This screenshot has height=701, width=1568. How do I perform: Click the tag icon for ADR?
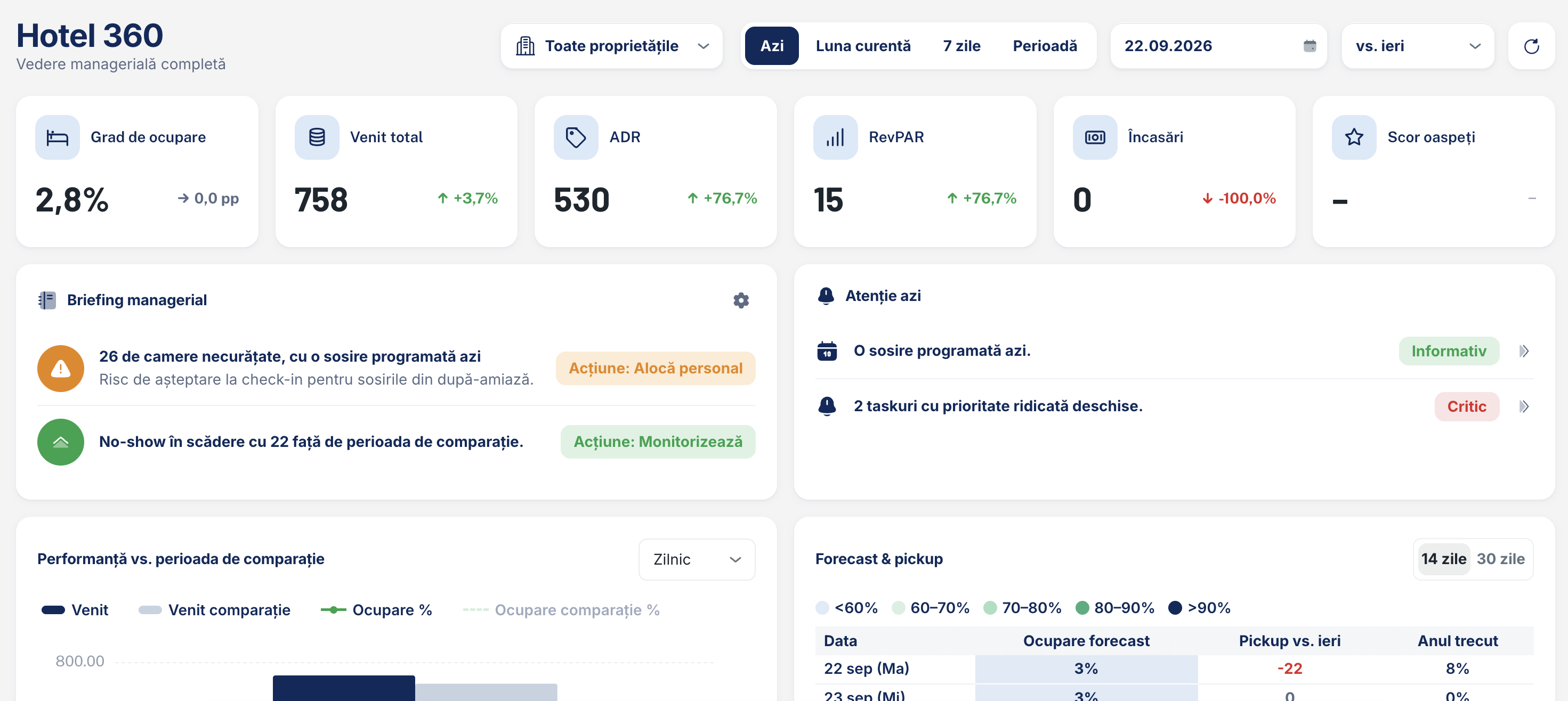[576, 137]
